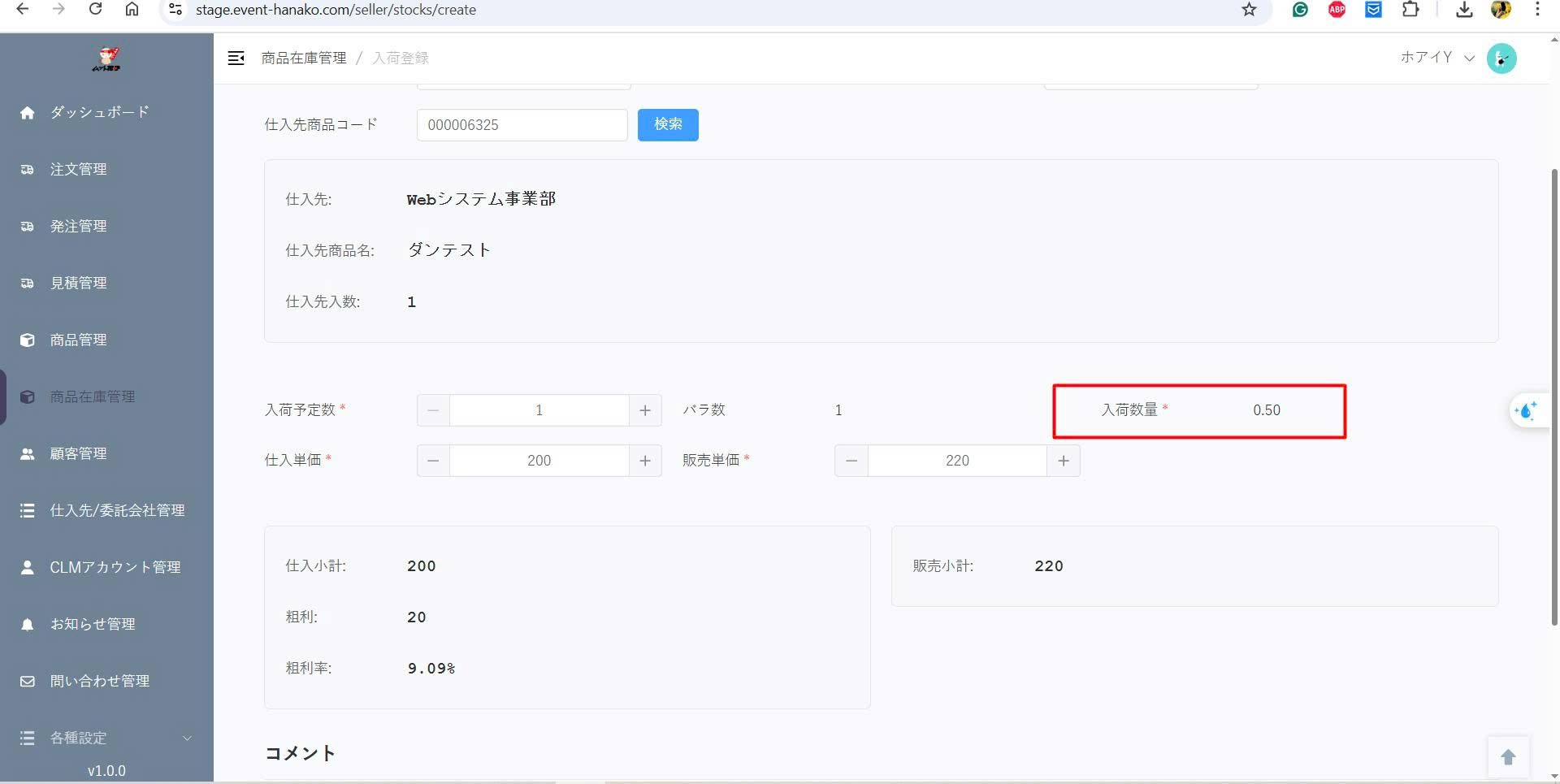Open the browser downloads icon
1560x784 pixels.
[x=1464, y=10]
